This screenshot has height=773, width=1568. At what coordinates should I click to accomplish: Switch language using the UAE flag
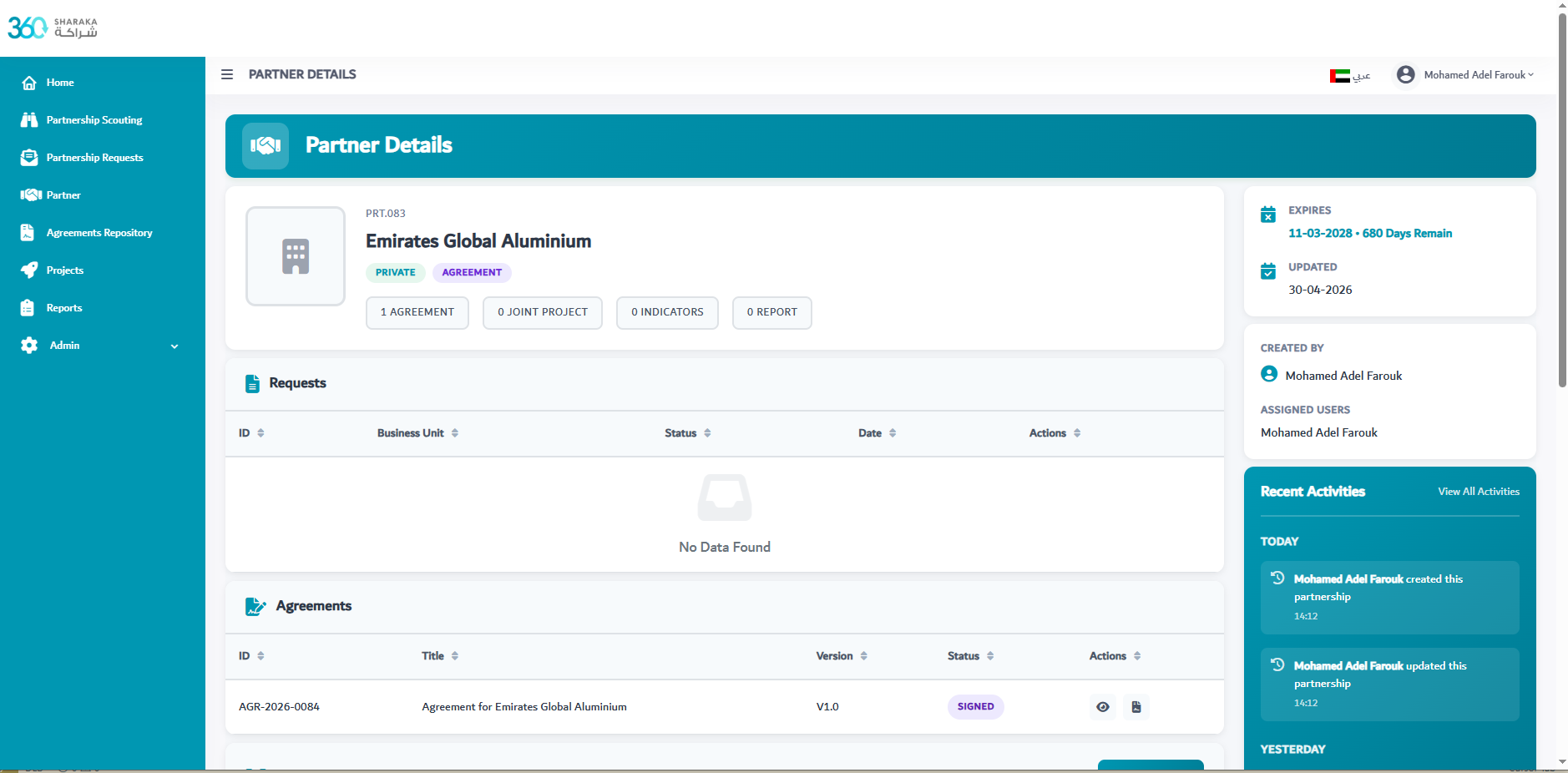pyautogui.click(x=1339, y=76)
